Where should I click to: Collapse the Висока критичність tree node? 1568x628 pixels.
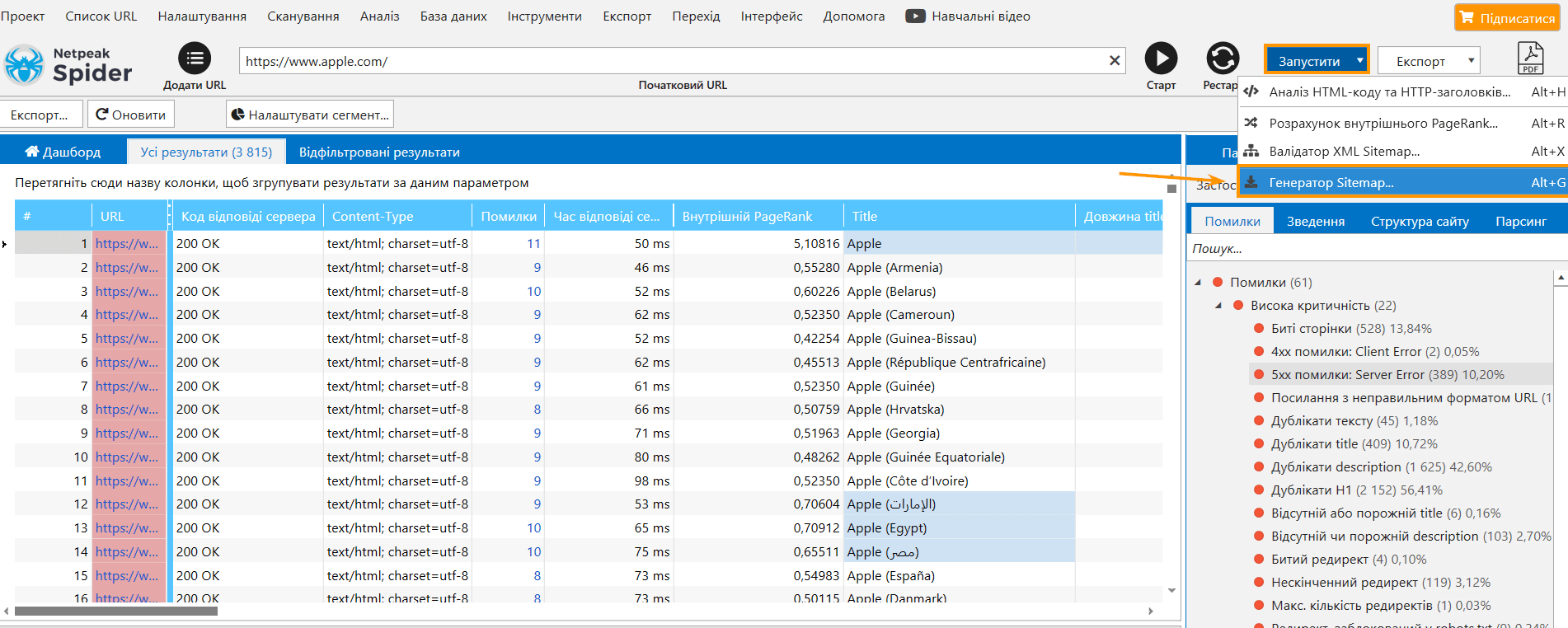click(1218, 305)
